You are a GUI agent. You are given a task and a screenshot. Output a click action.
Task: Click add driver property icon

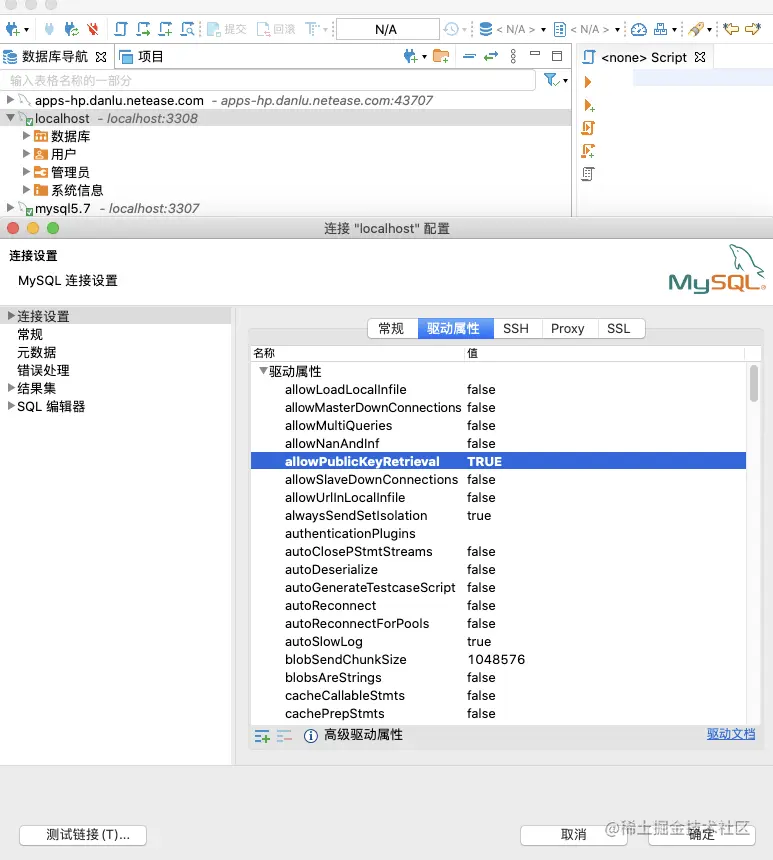(x=262, y=735)
